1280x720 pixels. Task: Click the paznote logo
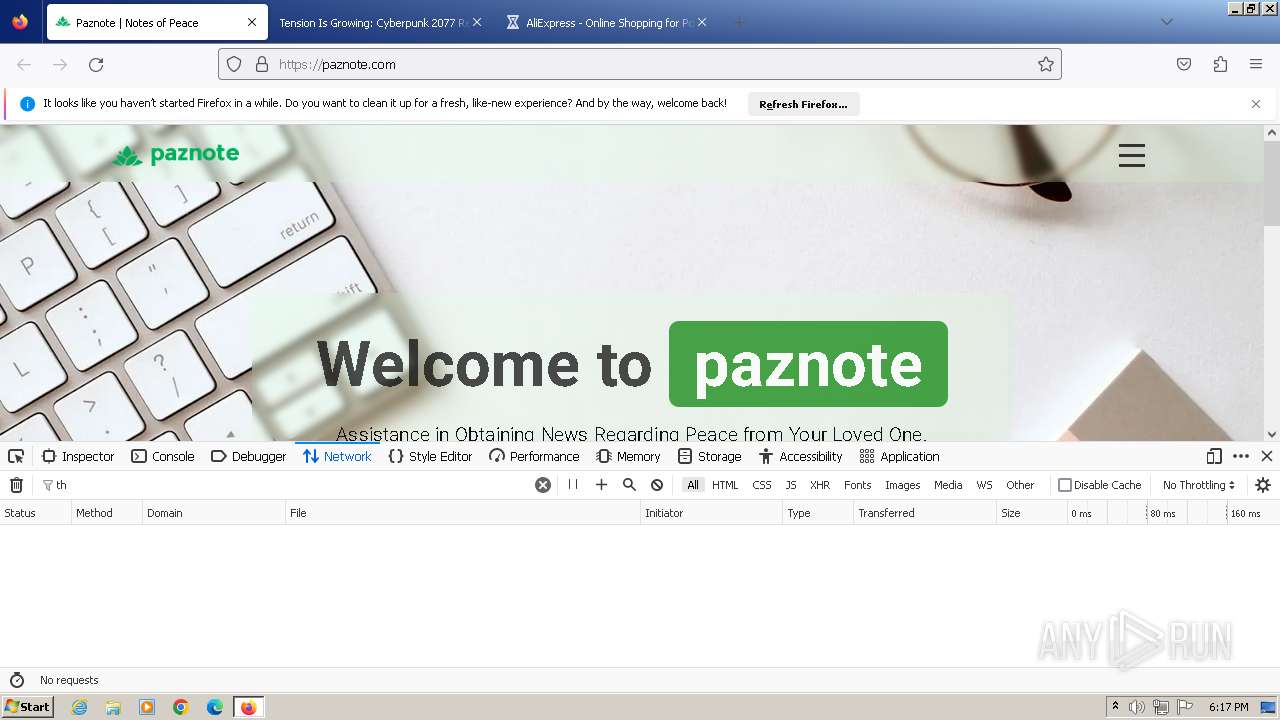coord(176,154)
